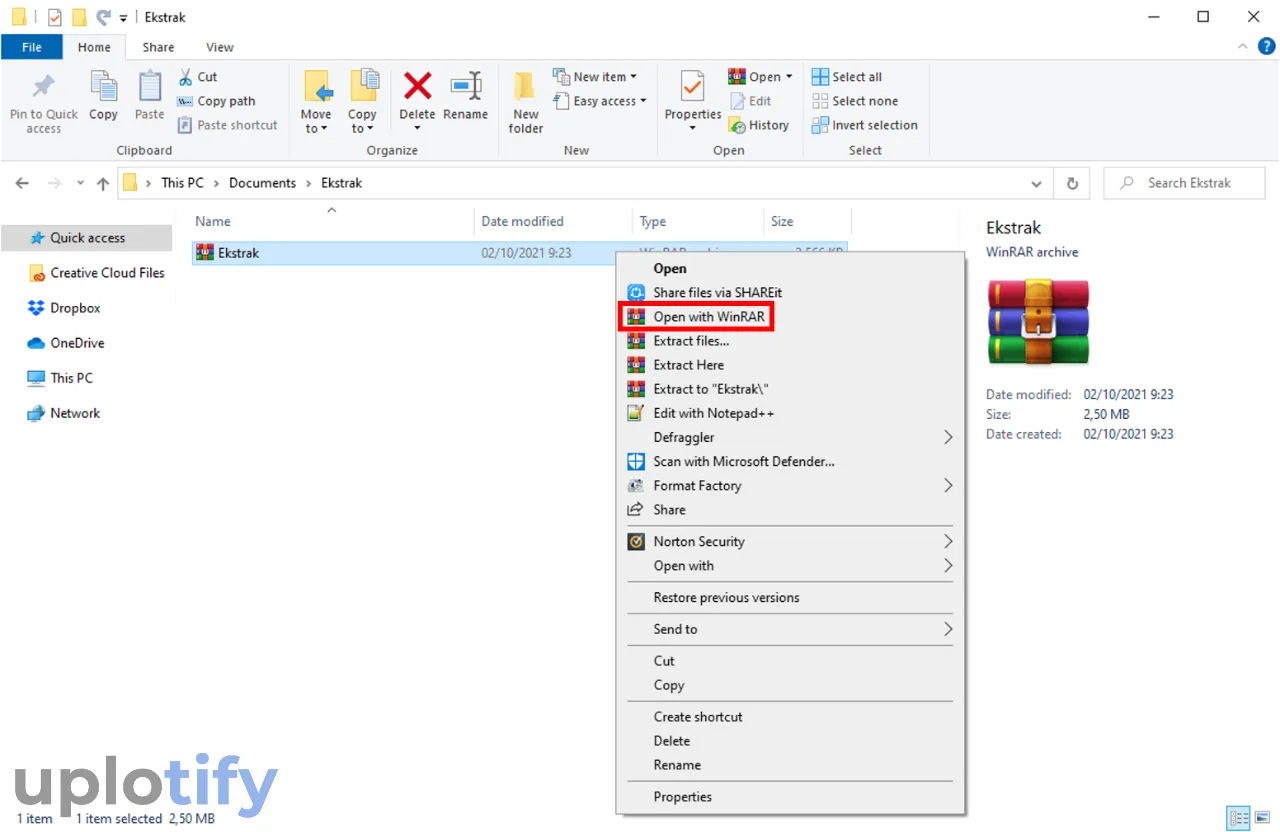Select Quick access in sidebar
Image resolution: width=1280 pixels, height=832 pixels.
[87, 238]
